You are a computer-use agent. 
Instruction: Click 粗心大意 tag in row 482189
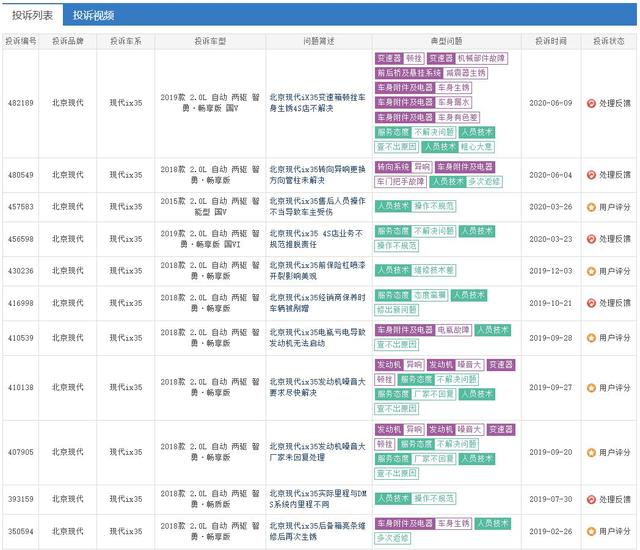[x=476, y=146]
